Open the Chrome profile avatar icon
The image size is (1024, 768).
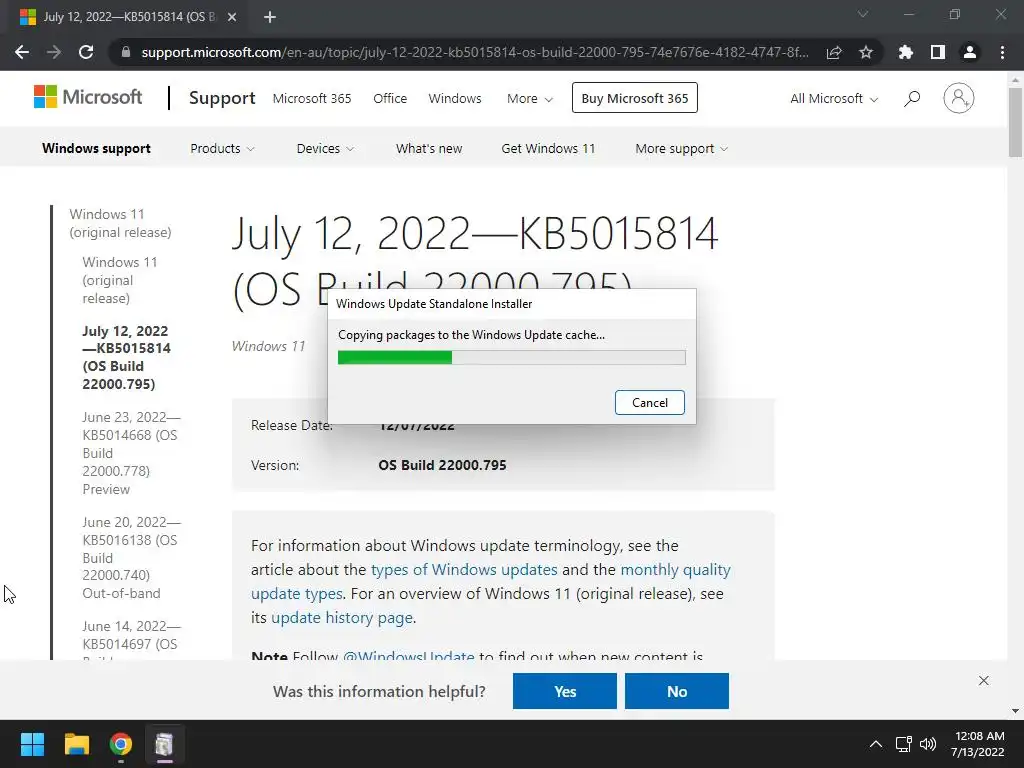(x=970, y=52)
